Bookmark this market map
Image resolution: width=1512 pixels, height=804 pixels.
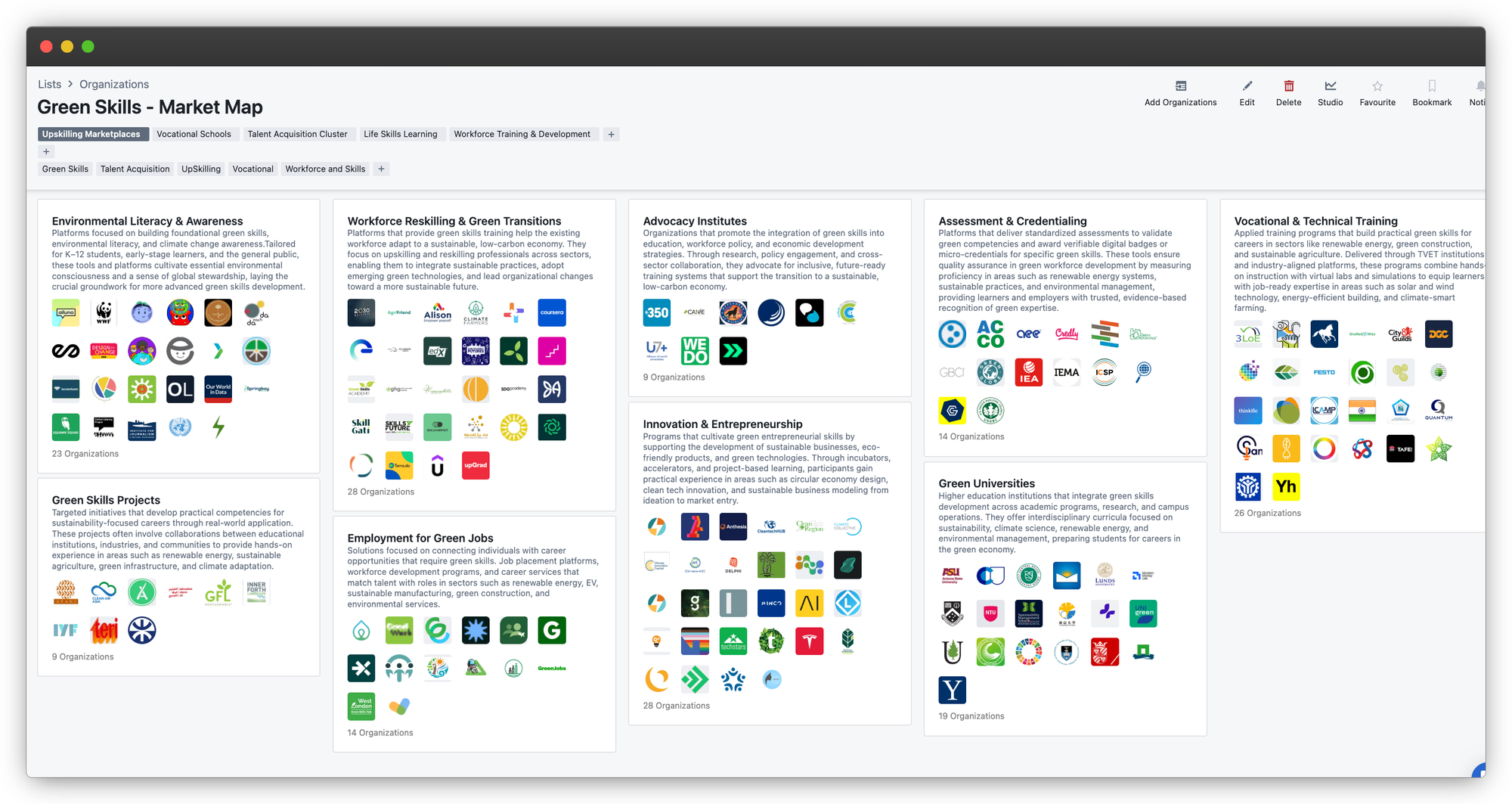(1432, 94)
